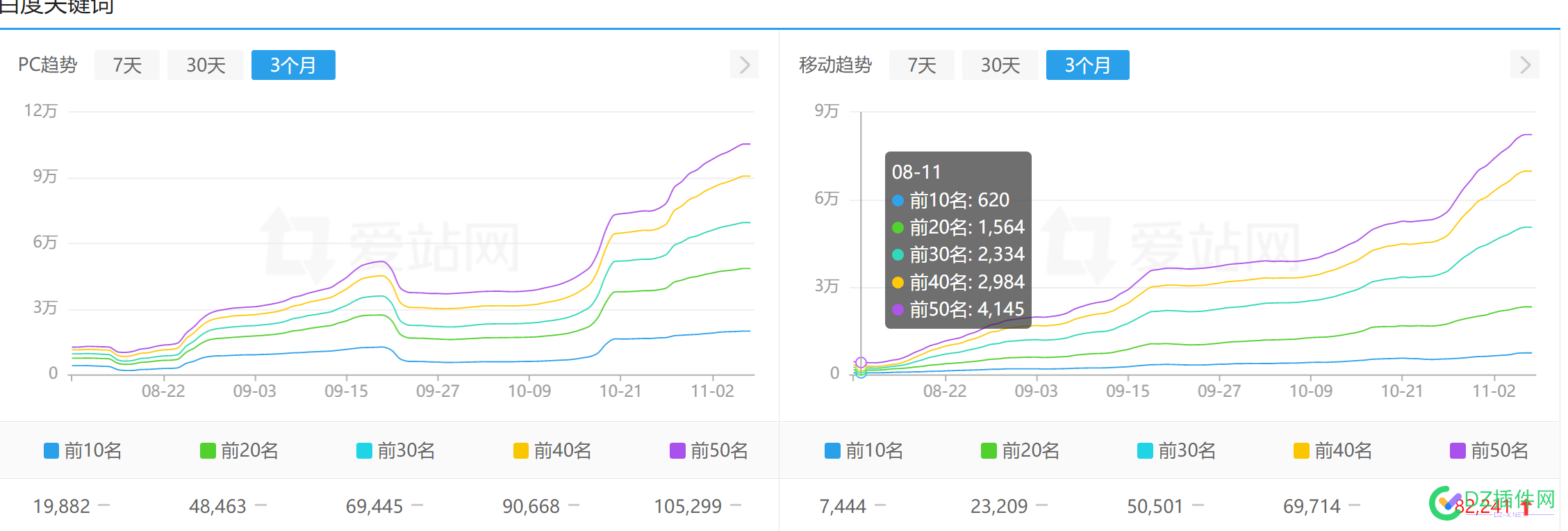The width and height of the screenshot is (1568, 531).
Task: Toggle 前30名 series in PC legend
Action: click(x=396, y=451)
